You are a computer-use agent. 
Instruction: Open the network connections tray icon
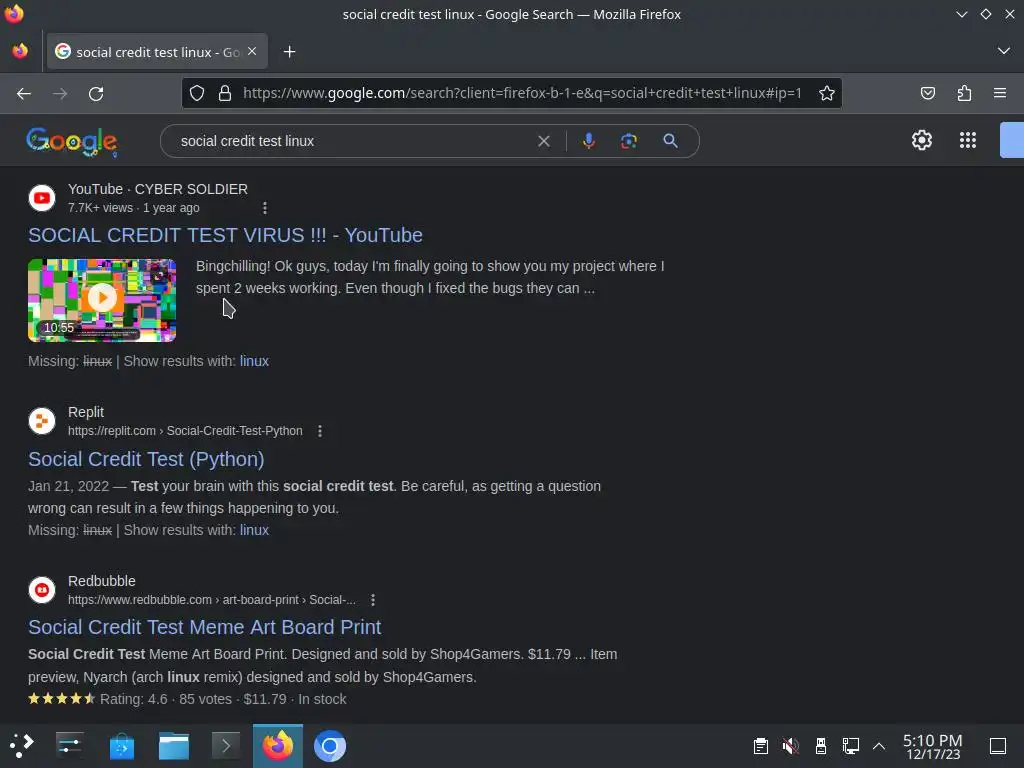click(850, 745)
